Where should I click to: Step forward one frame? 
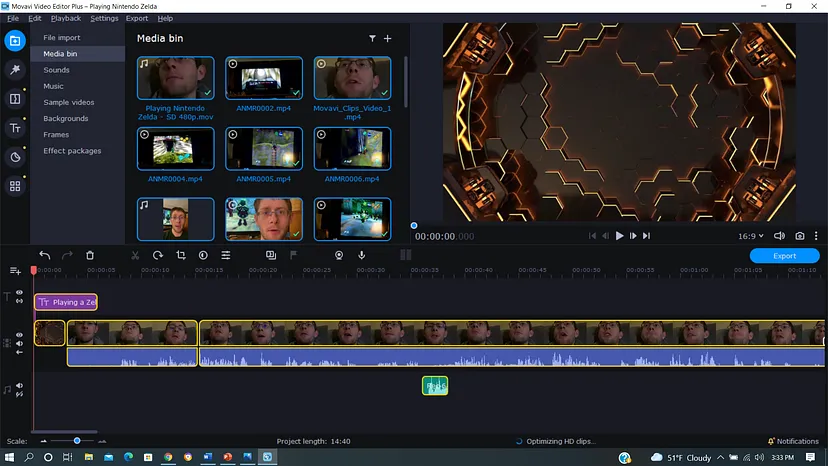(633, 236)
